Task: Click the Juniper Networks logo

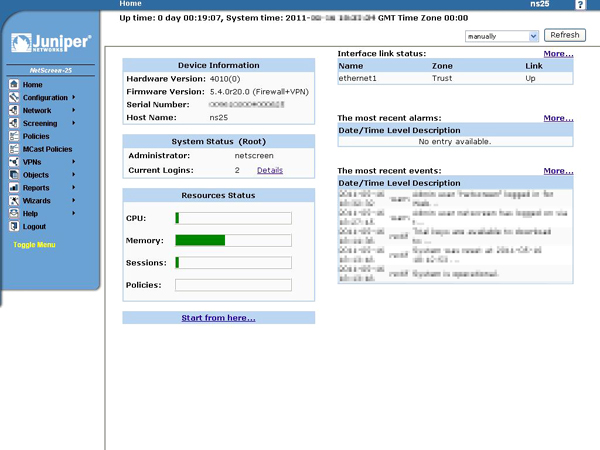Action: [x=51, y=42]
